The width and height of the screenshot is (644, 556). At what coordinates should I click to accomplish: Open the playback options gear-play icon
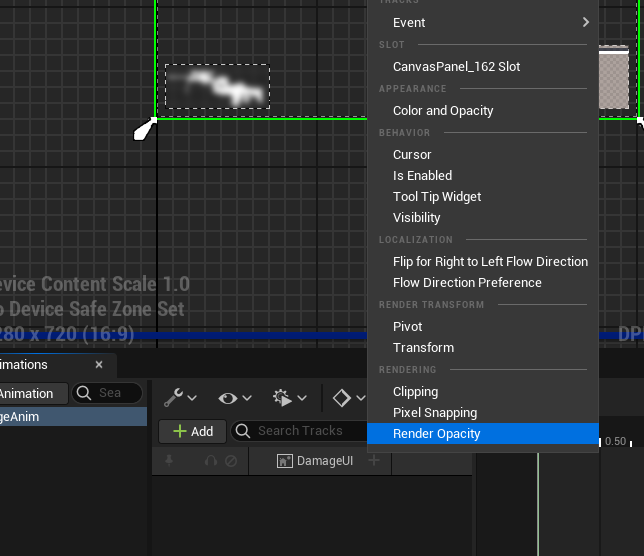283,398
